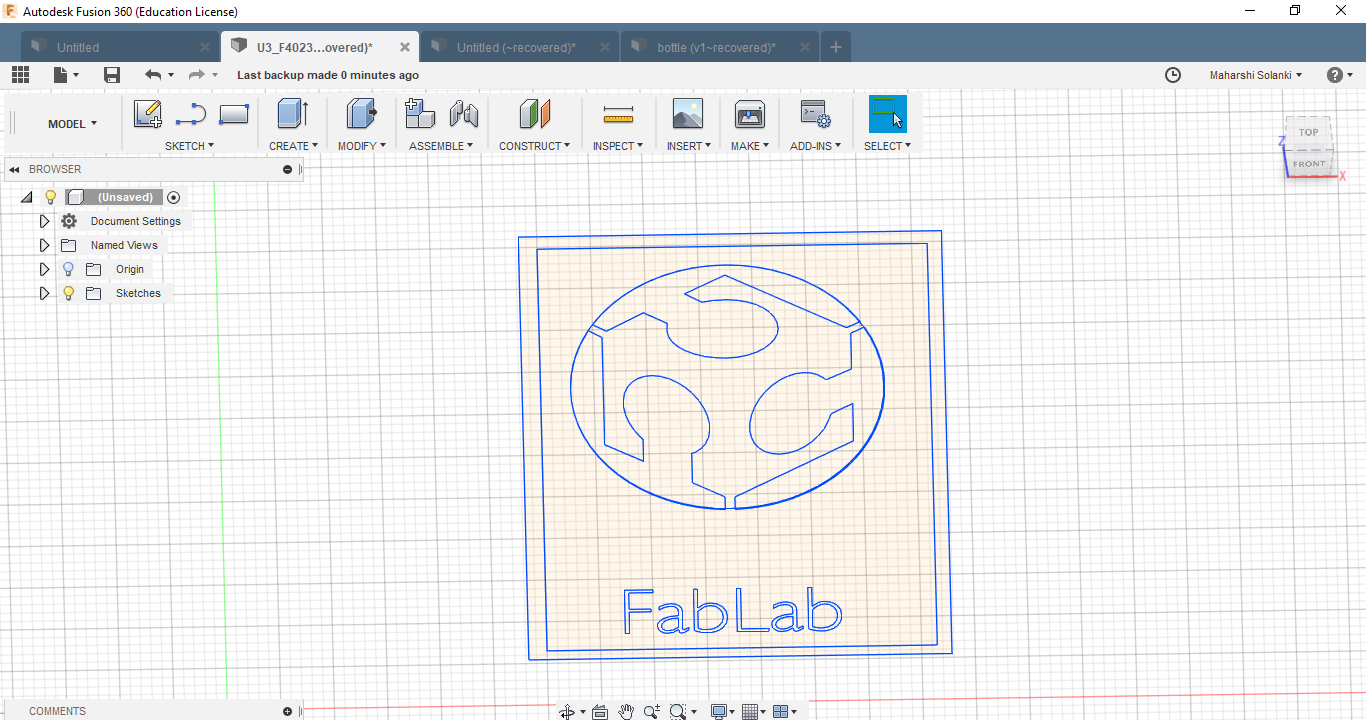Click the Joint assemble icon
Image resolution: width=1366 pixels, height=720 pixels.
[463, 115]
